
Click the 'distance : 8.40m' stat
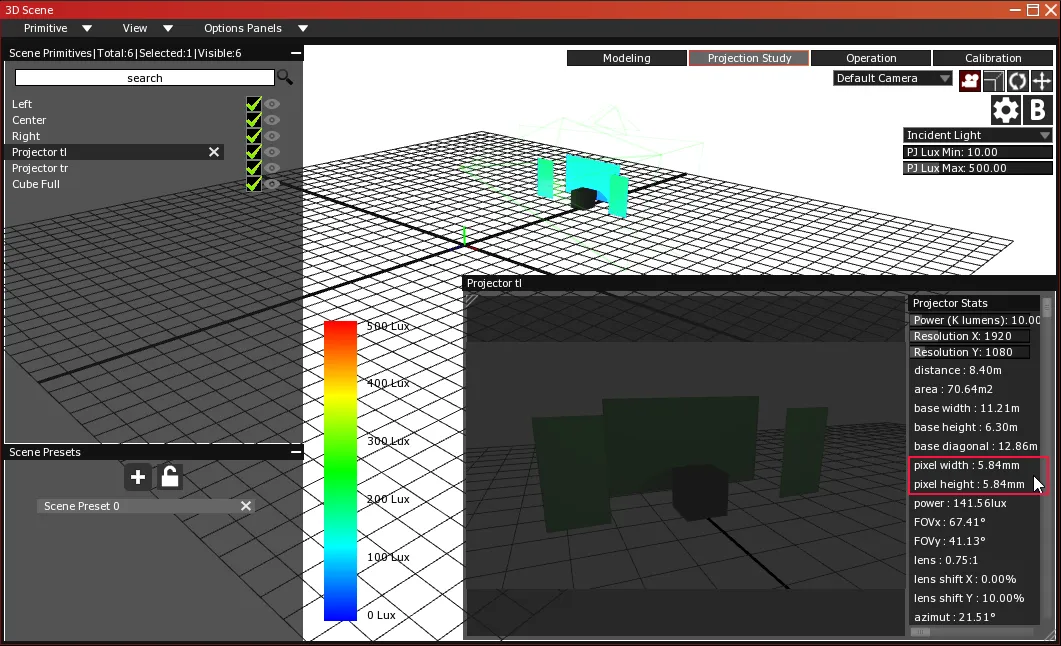[x=957, y=370]
